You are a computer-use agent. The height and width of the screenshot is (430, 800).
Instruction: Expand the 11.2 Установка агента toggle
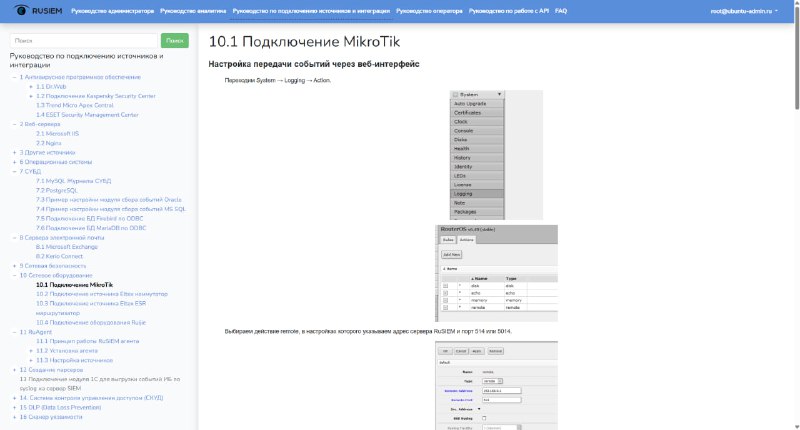[31, 351]
